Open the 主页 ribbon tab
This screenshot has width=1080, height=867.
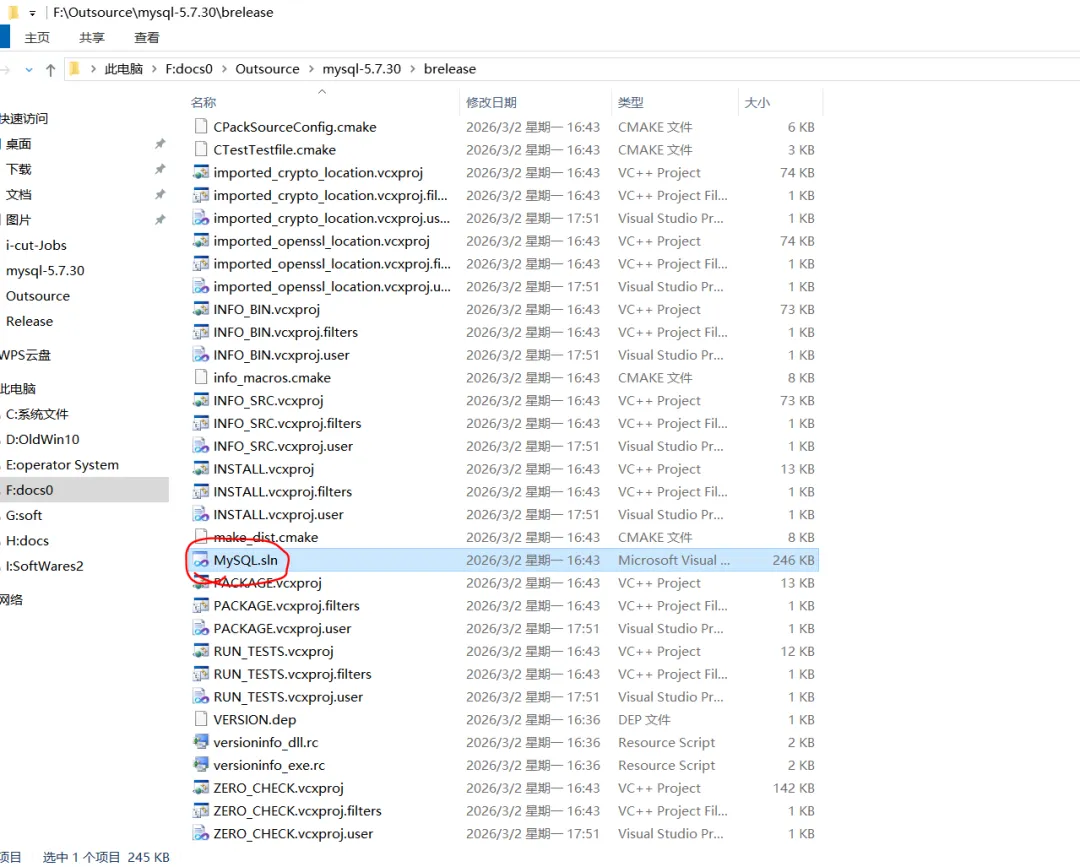37,38
